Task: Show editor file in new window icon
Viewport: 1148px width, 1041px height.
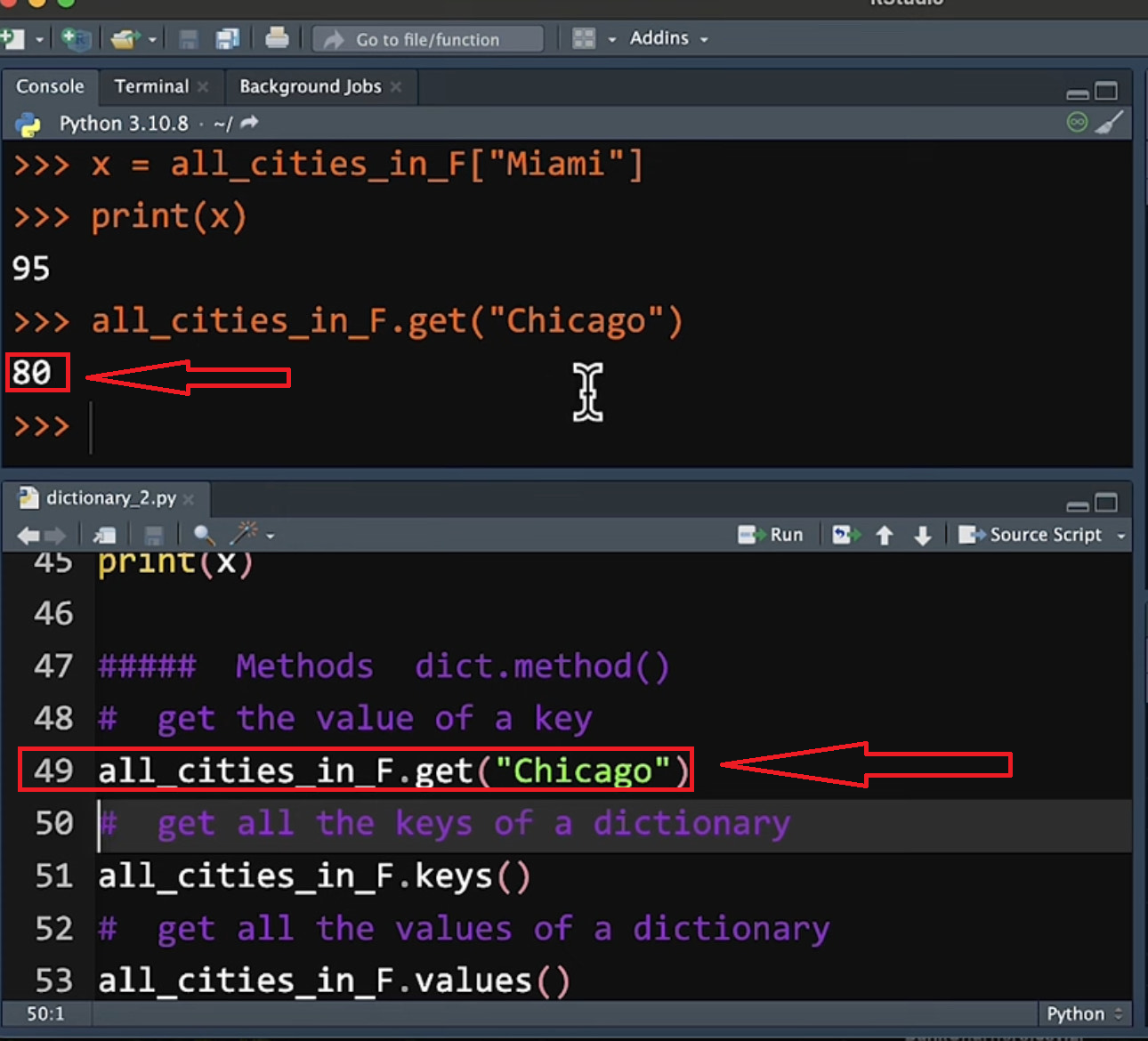Action: coord(105,535)
